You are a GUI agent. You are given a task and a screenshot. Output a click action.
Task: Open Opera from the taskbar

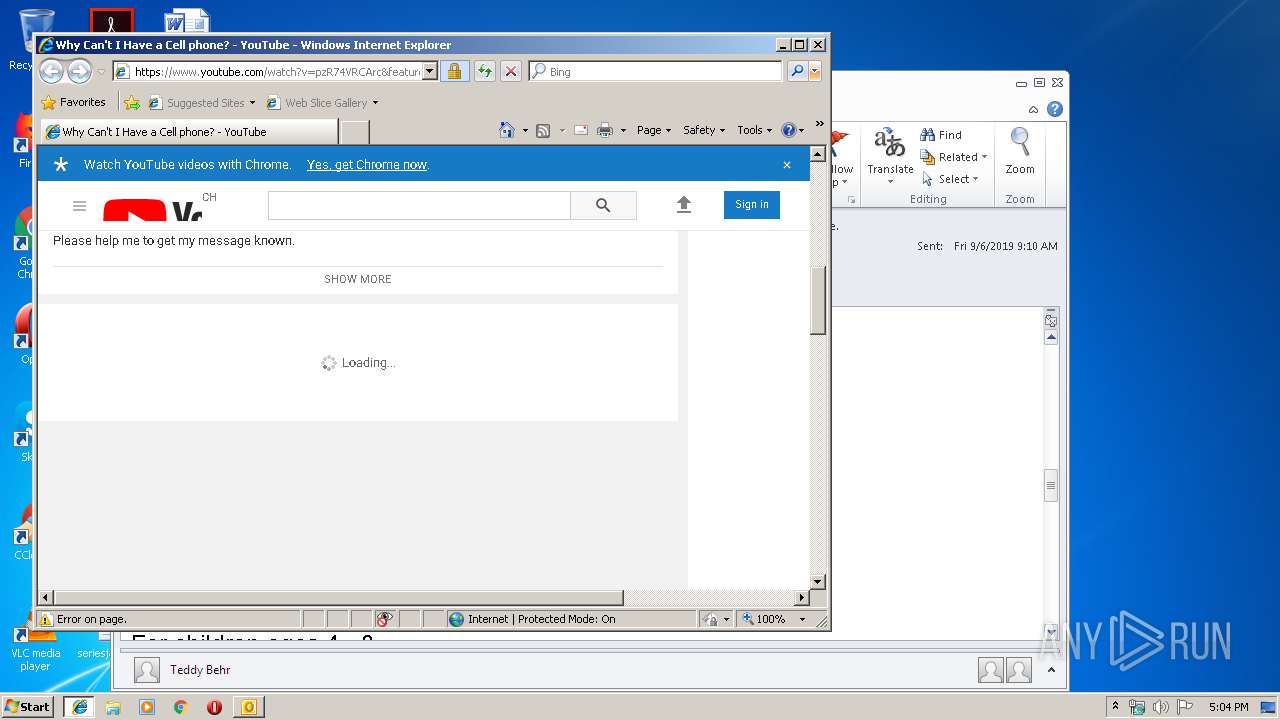click(214, 707)
